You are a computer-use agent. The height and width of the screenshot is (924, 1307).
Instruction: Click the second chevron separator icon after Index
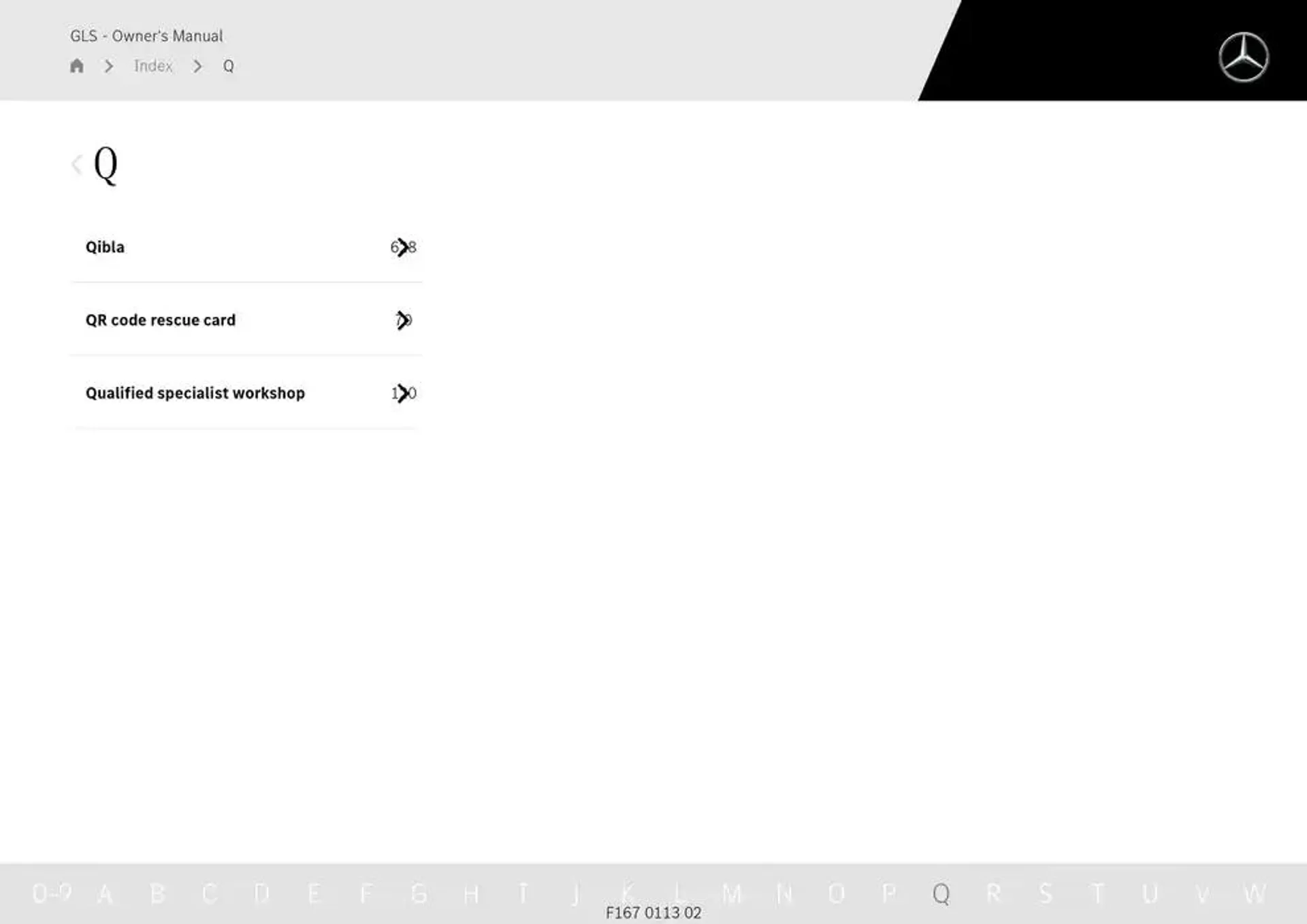197,65
